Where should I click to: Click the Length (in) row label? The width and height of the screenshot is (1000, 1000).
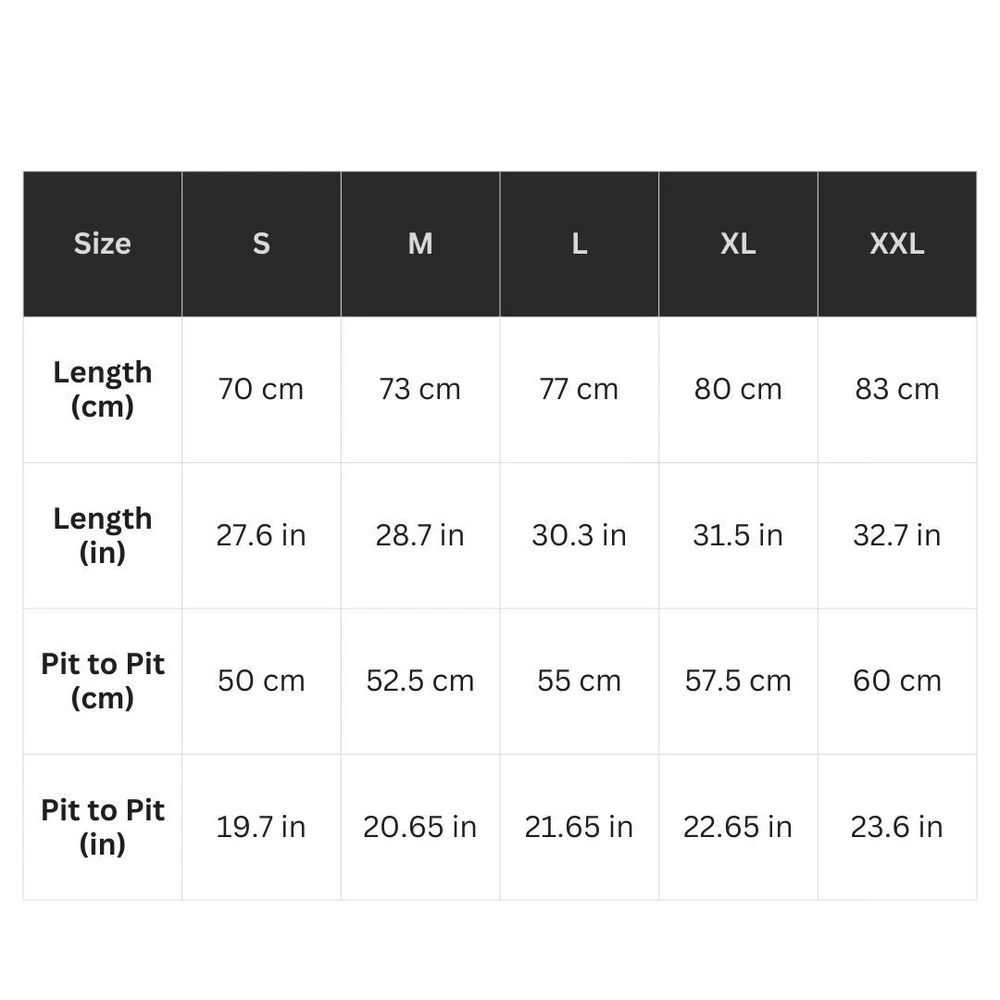[102, 535]
